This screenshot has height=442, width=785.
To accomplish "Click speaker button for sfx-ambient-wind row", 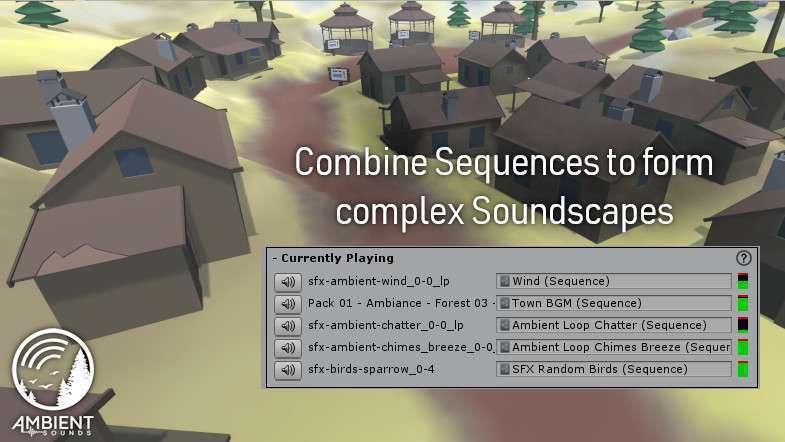I will click(x=288, y=282).
